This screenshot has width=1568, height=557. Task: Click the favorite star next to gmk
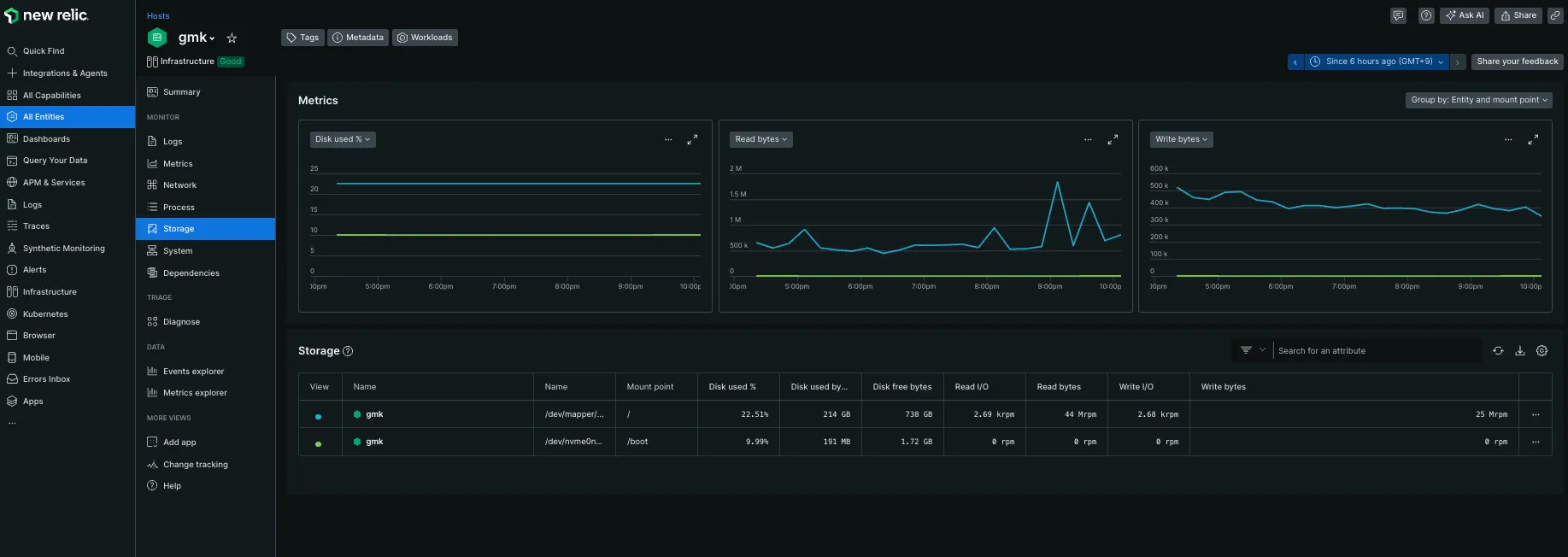(x=232, y=38)
